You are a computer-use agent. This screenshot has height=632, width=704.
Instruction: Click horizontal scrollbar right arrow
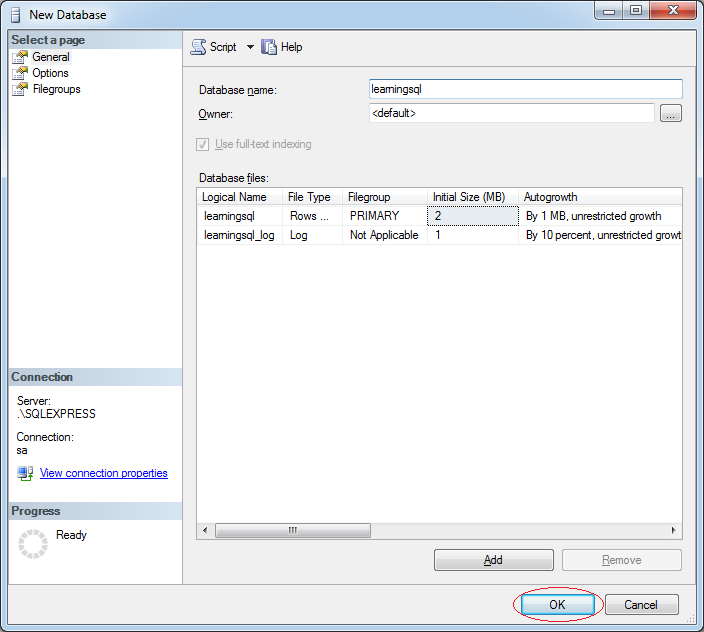[x=673, y=530]
